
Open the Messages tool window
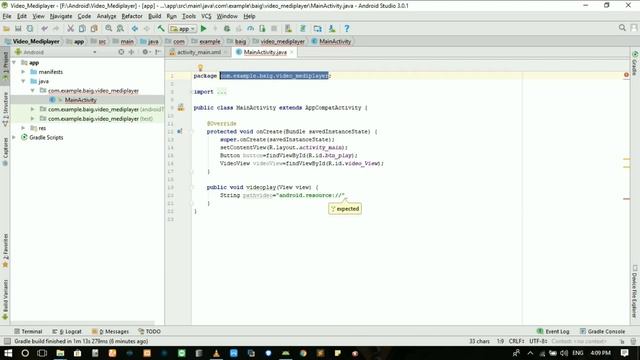pyautogui.click(x=110, y=331)
